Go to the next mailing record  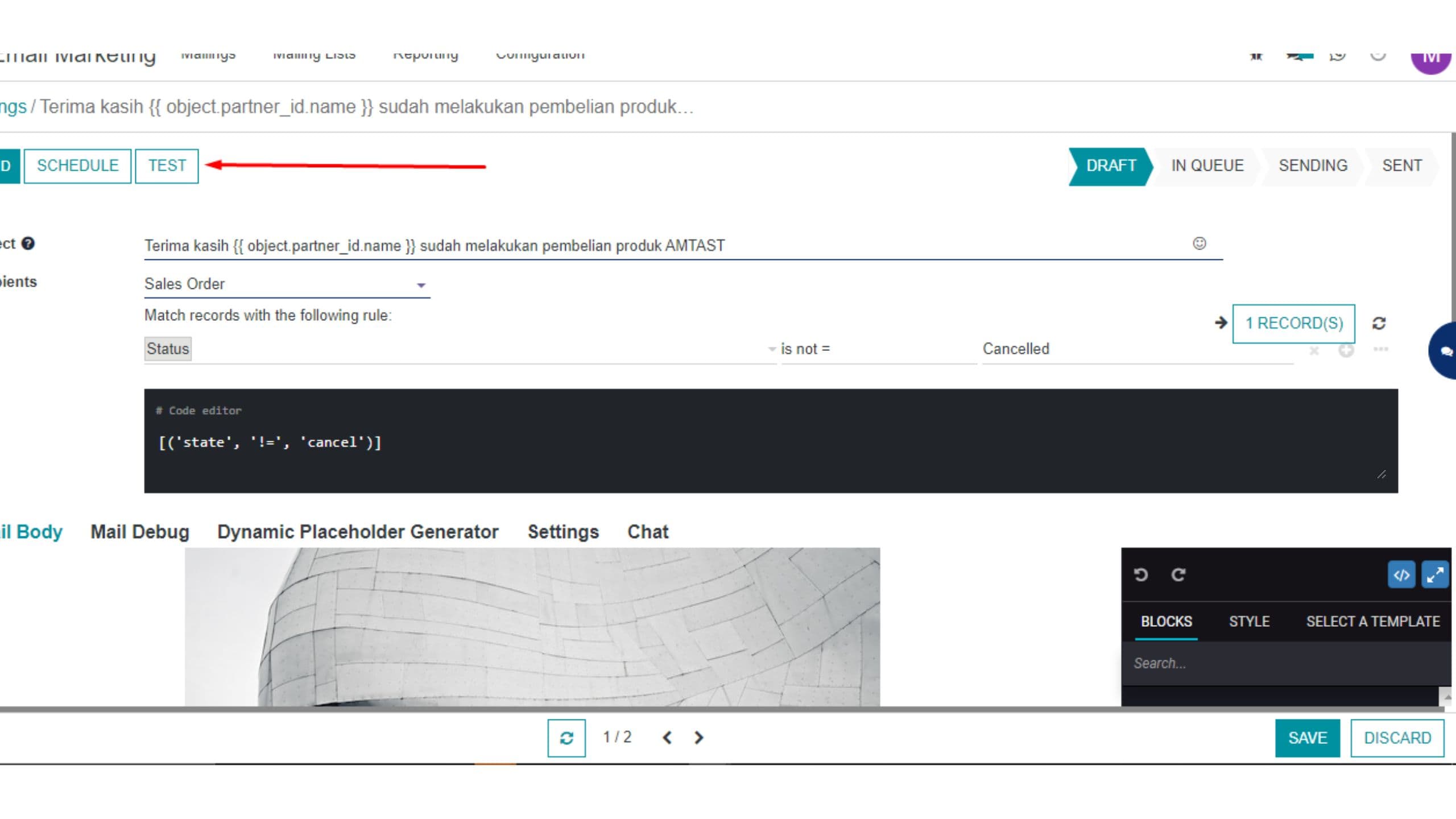(x=699, y=738)
